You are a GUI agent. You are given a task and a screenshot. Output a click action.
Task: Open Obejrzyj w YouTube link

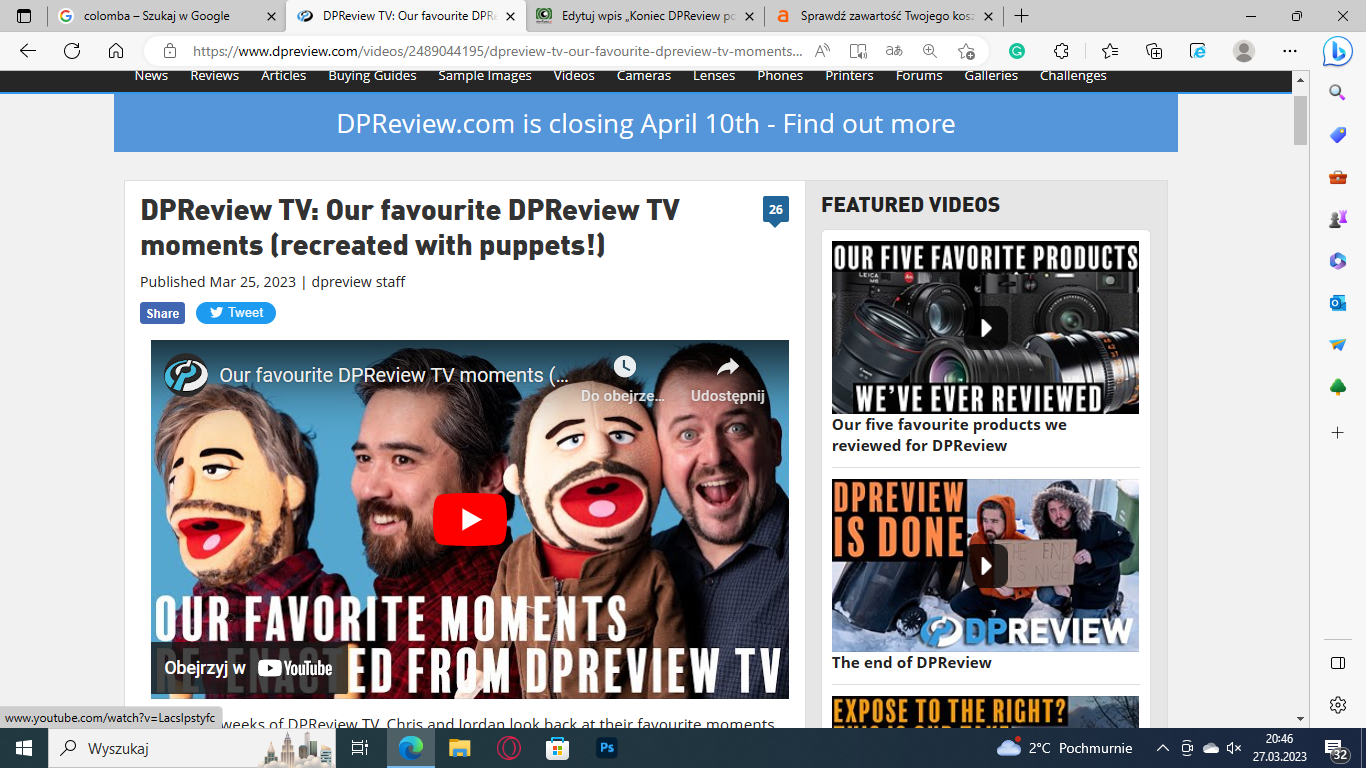[248, 668]
